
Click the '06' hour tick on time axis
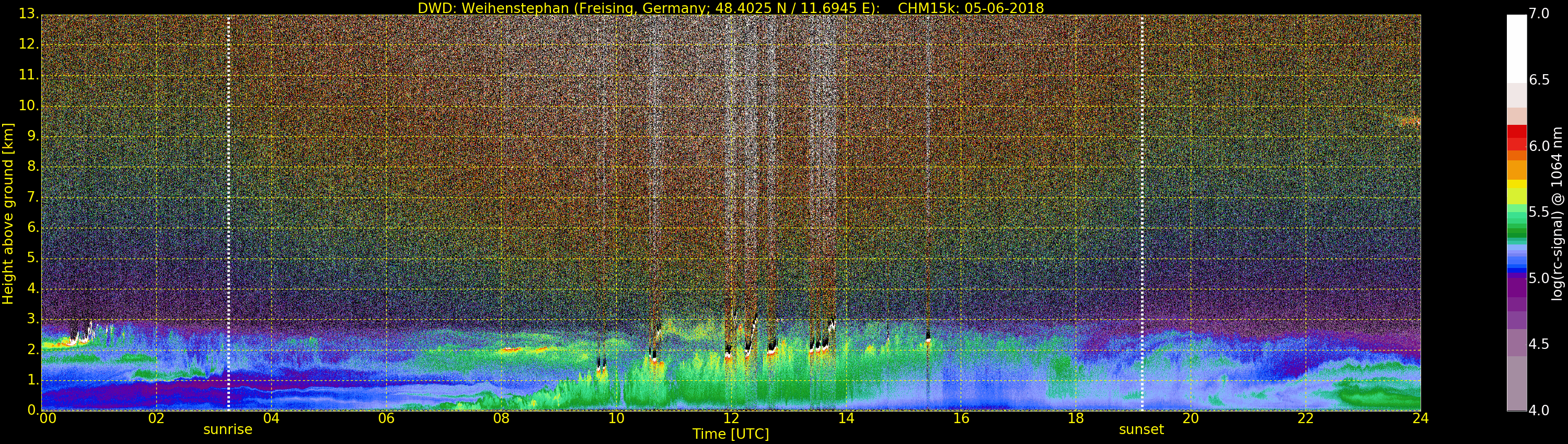point(386,418)
